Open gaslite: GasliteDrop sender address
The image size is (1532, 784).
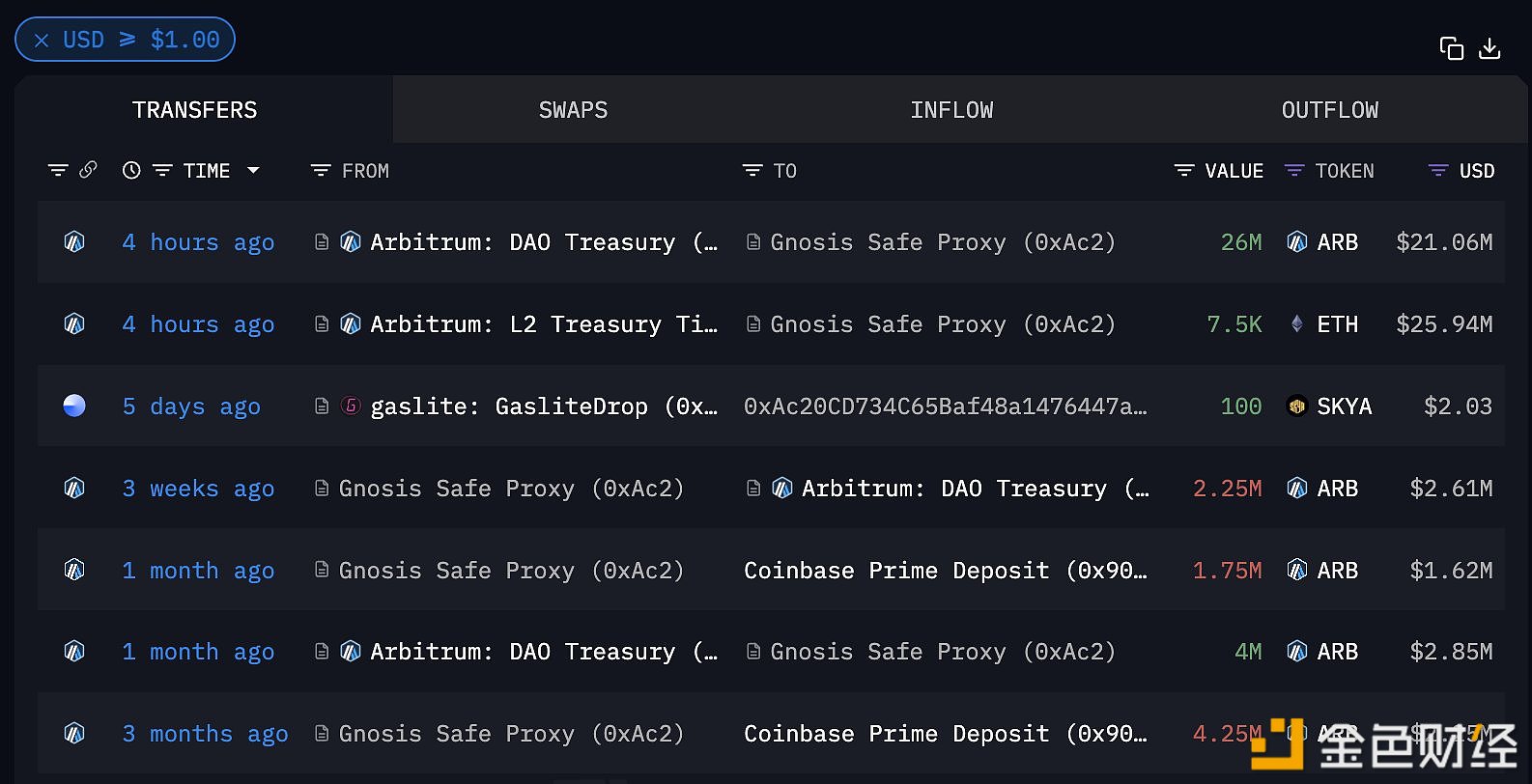(x=544, y=406)
